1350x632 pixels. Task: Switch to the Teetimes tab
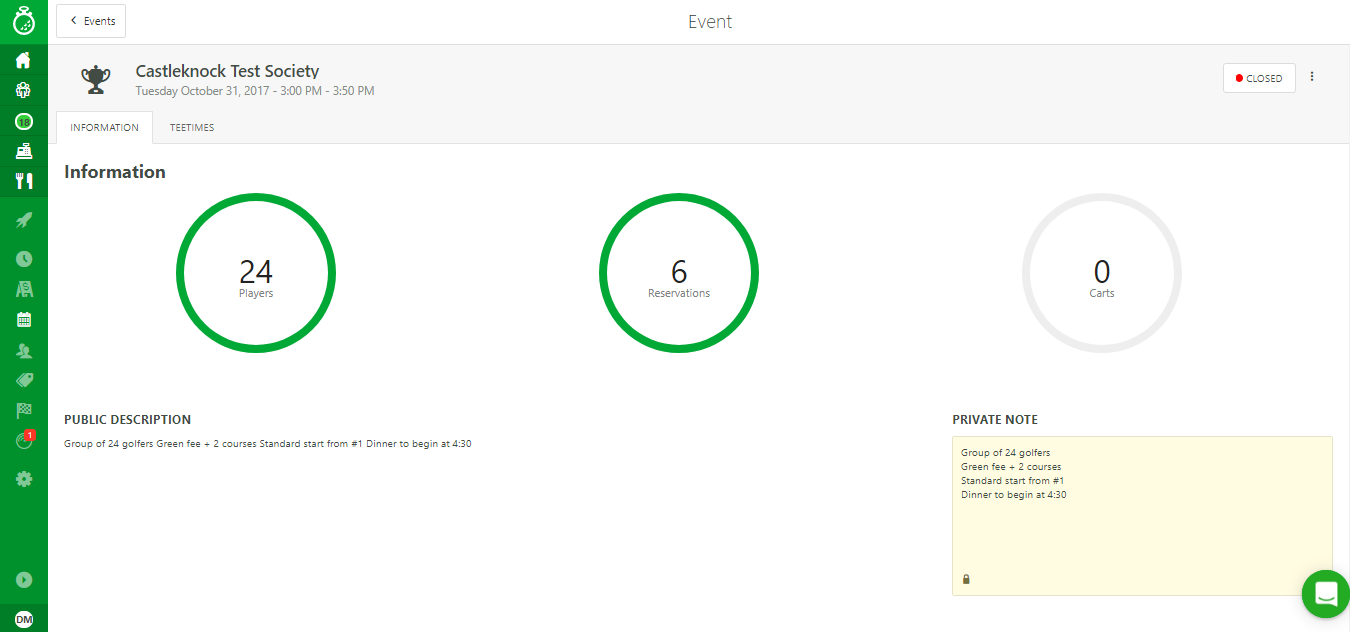[x=192, y=128]
